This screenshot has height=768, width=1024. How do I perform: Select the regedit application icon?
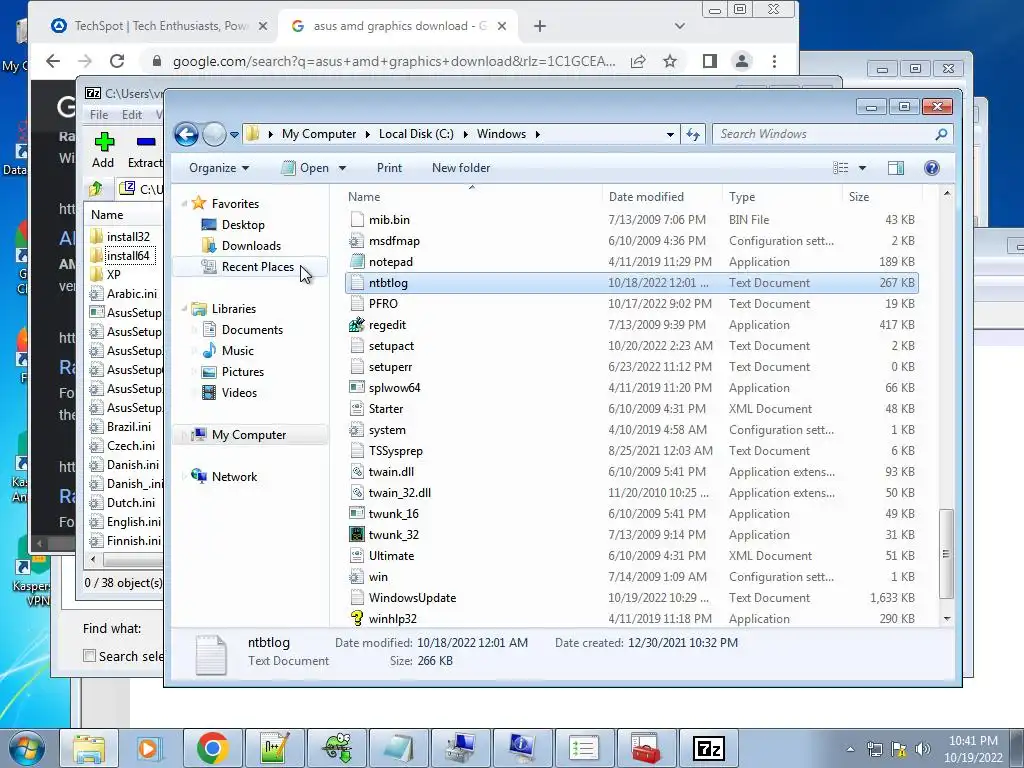(x=357, y=325)
